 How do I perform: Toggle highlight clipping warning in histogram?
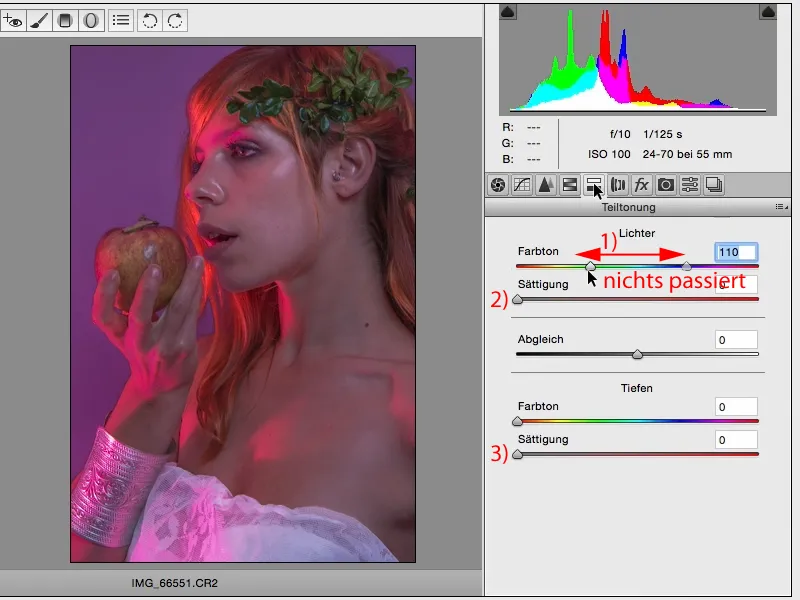[768, 12]
